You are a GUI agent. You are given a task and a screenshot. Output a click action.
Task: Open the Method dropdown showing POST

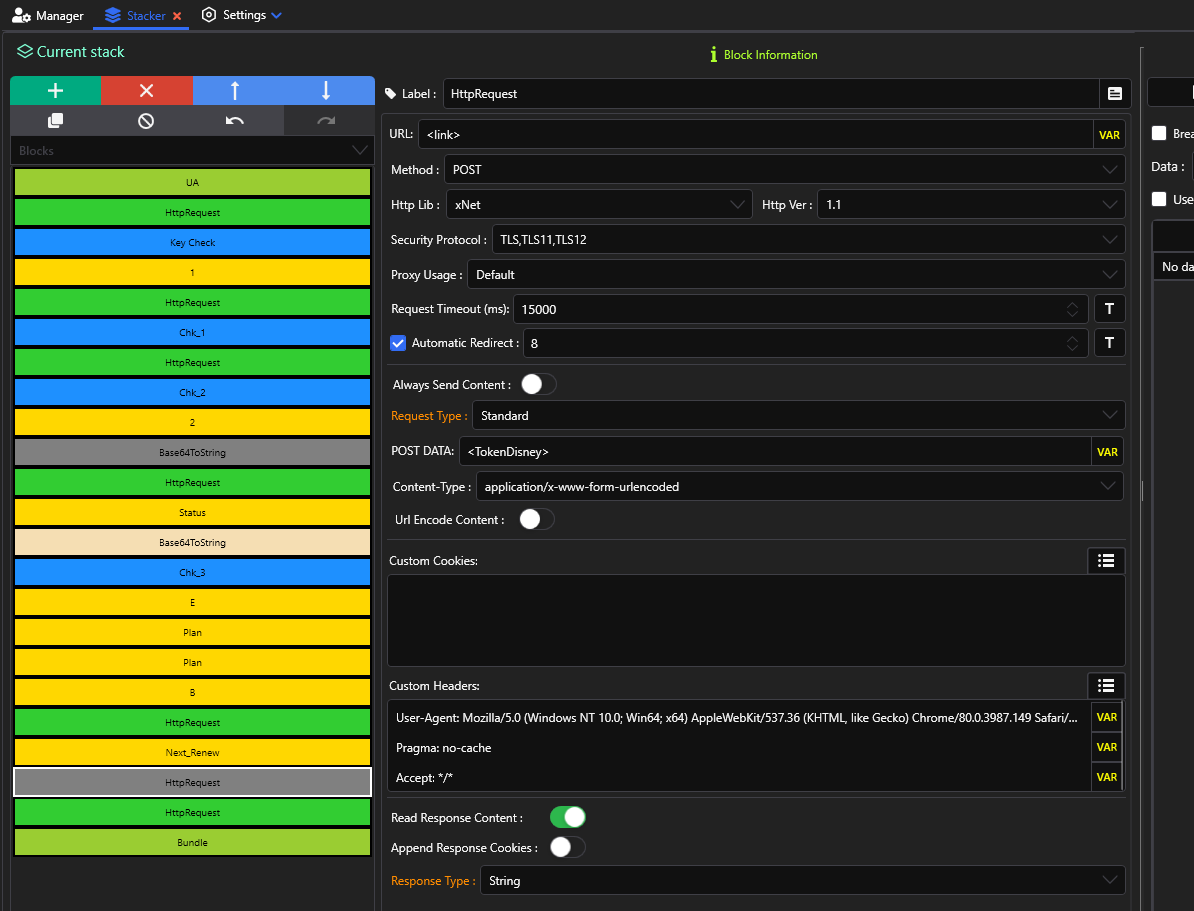click(x=784, y=170)
